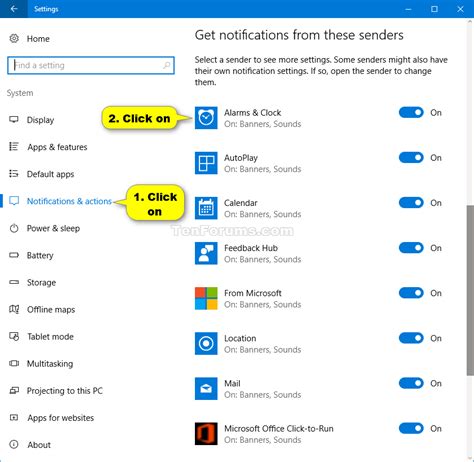This screenshot has height=462, width=474.
Task: Switch off Location notifications toggle
Action: [x=411, y=338]
